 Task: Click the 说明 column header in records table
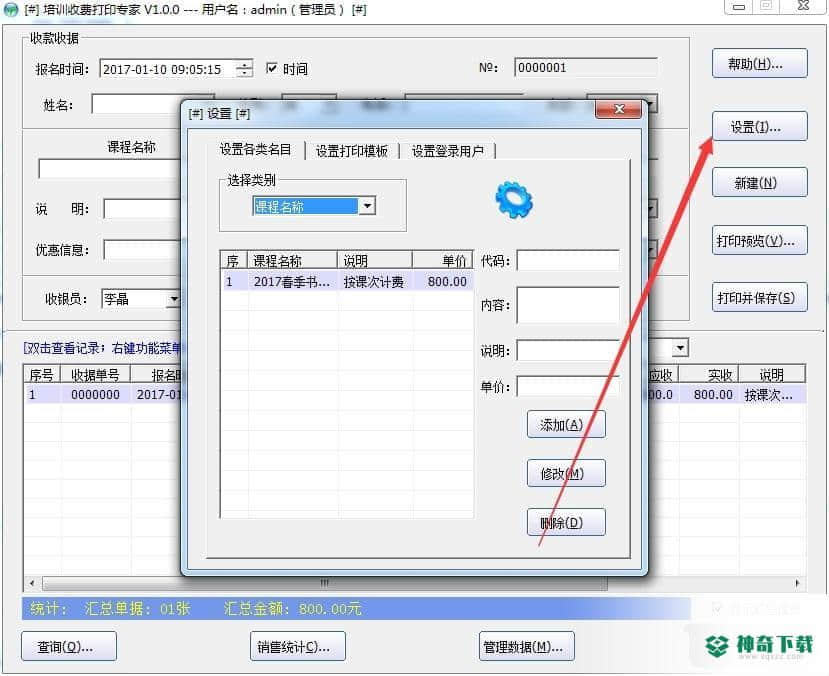(772, 375)
